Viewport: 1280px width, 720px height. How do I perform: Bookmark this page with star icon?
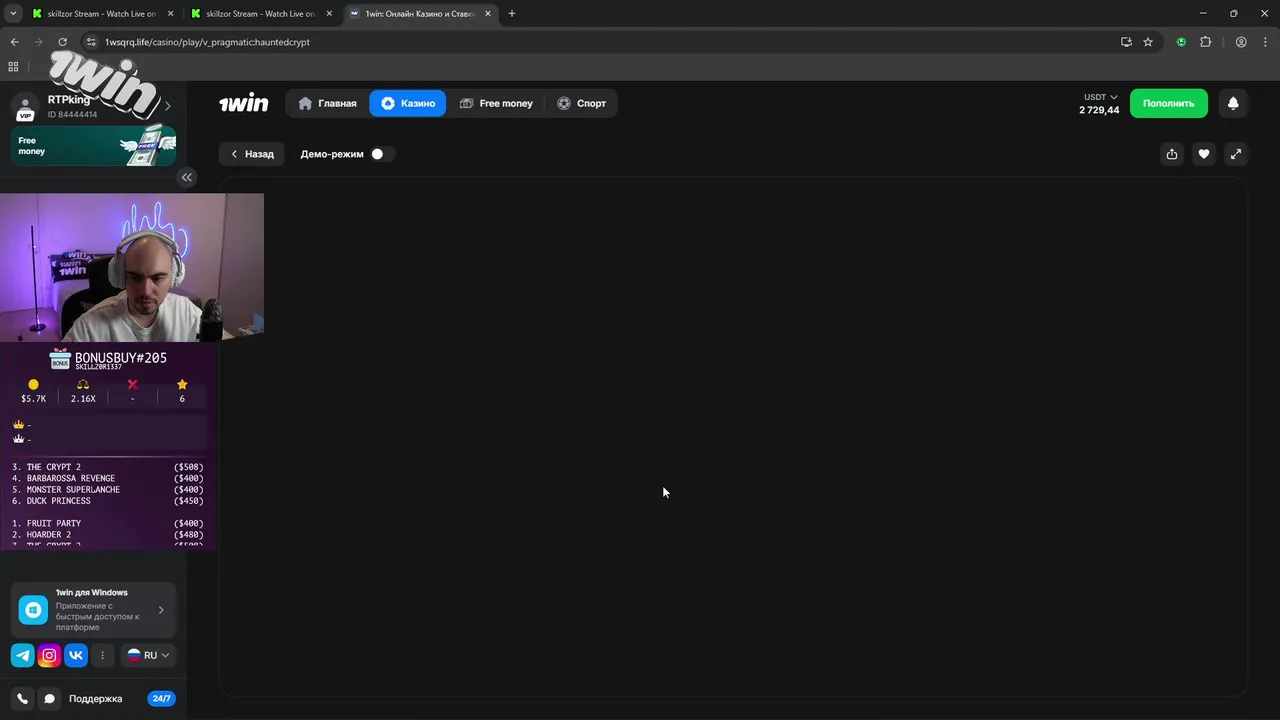[x=1148, y=42]
